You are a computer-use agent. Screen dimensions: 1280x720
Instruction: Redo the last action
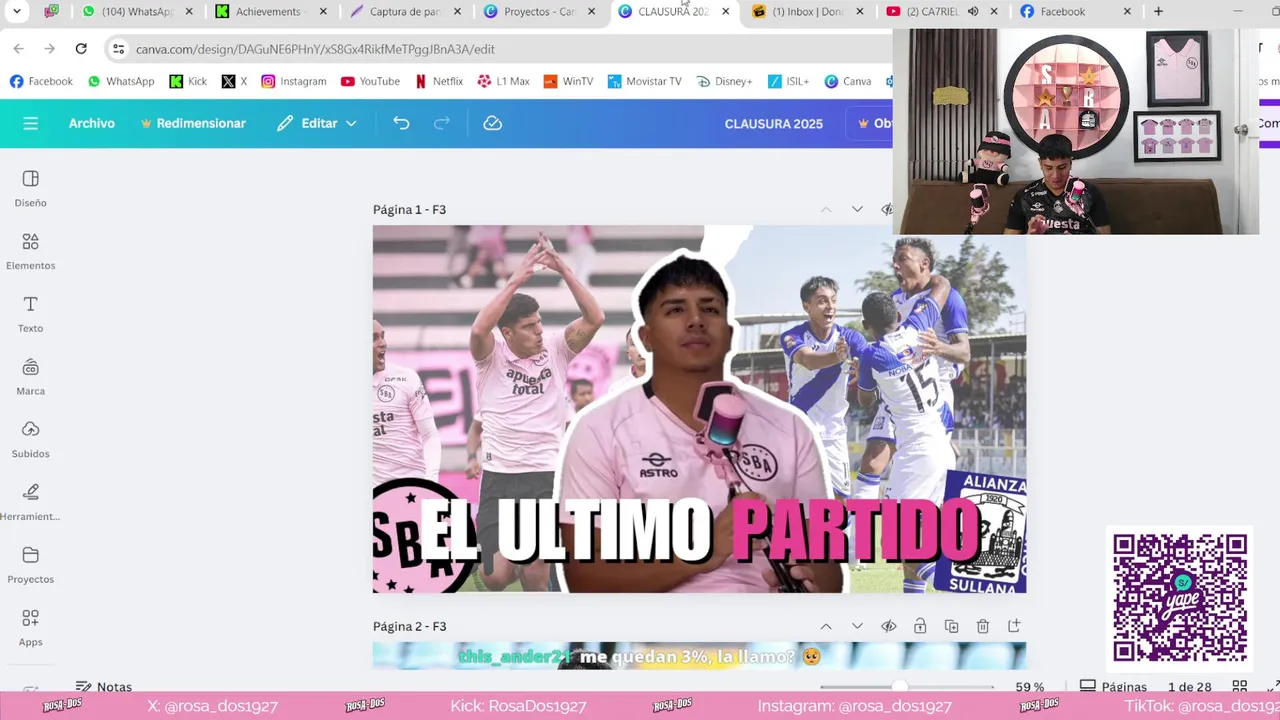coord(442,123)
